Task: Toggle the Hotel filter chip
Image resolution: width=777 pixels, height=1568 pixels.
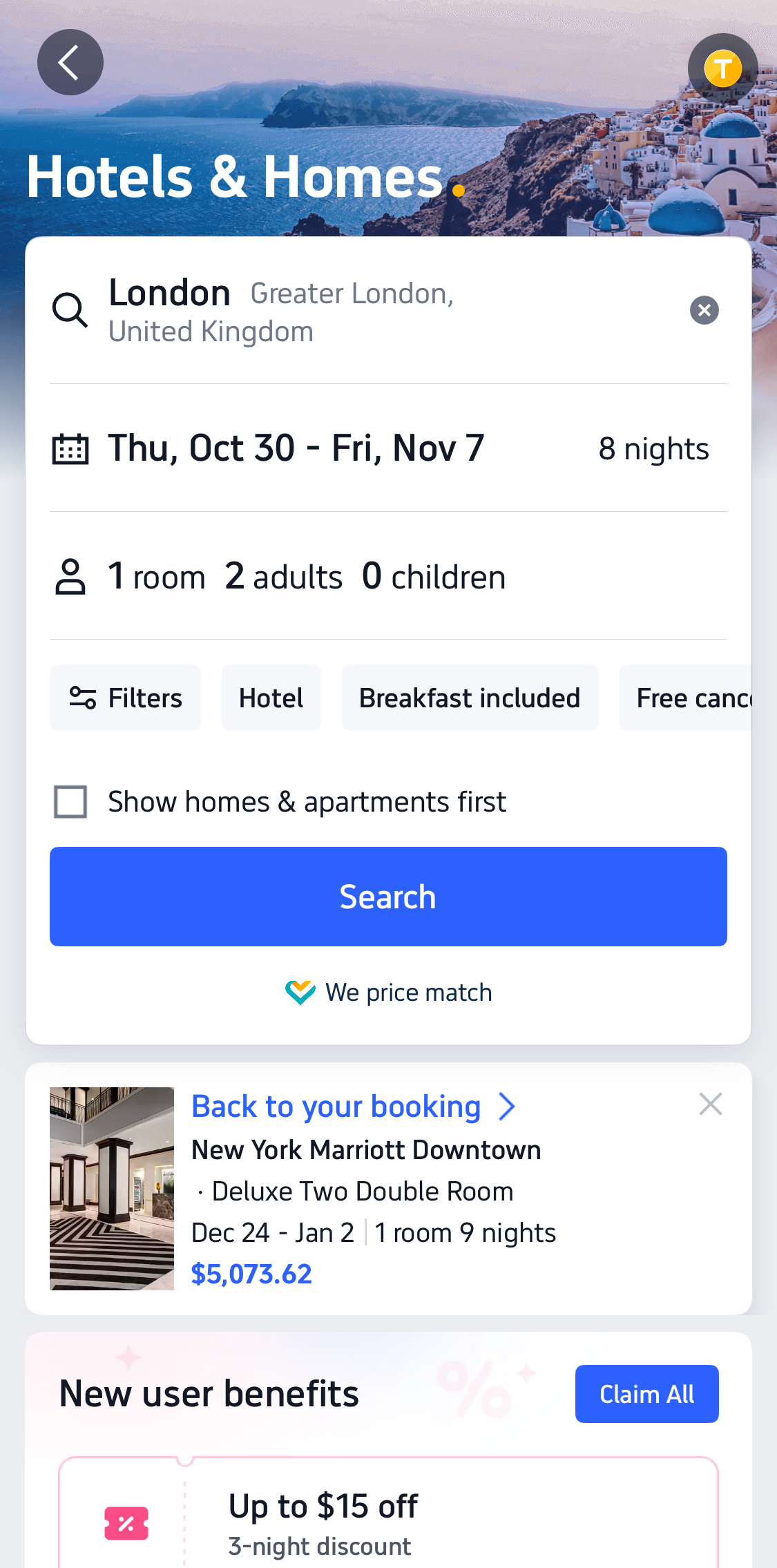Action: (x=271, y=698)
